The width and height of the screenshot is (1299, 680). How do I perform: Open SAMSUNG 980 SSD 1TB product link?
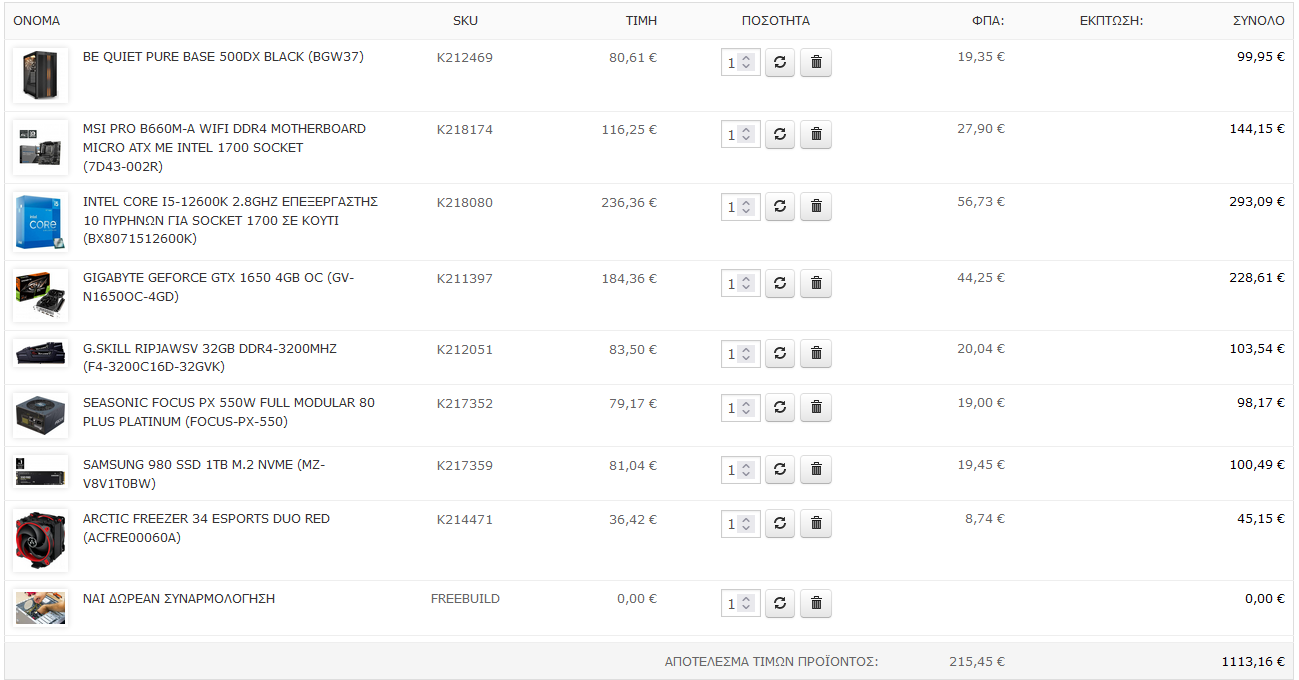click(x=204, y=474)
